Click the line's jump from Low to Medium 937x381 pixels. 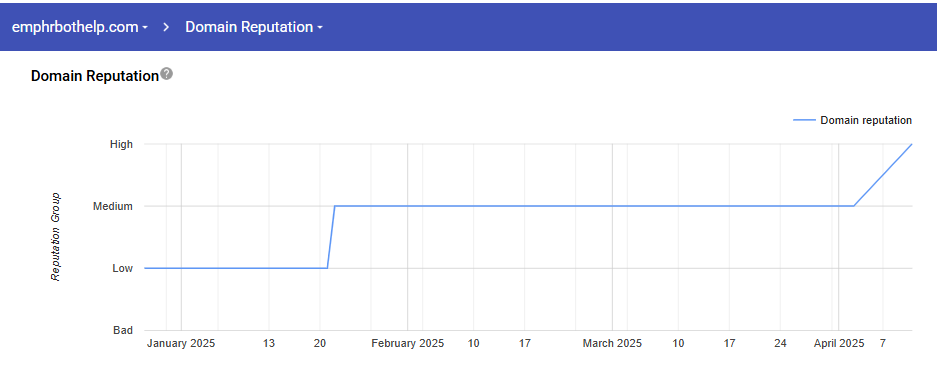point(331,237)
